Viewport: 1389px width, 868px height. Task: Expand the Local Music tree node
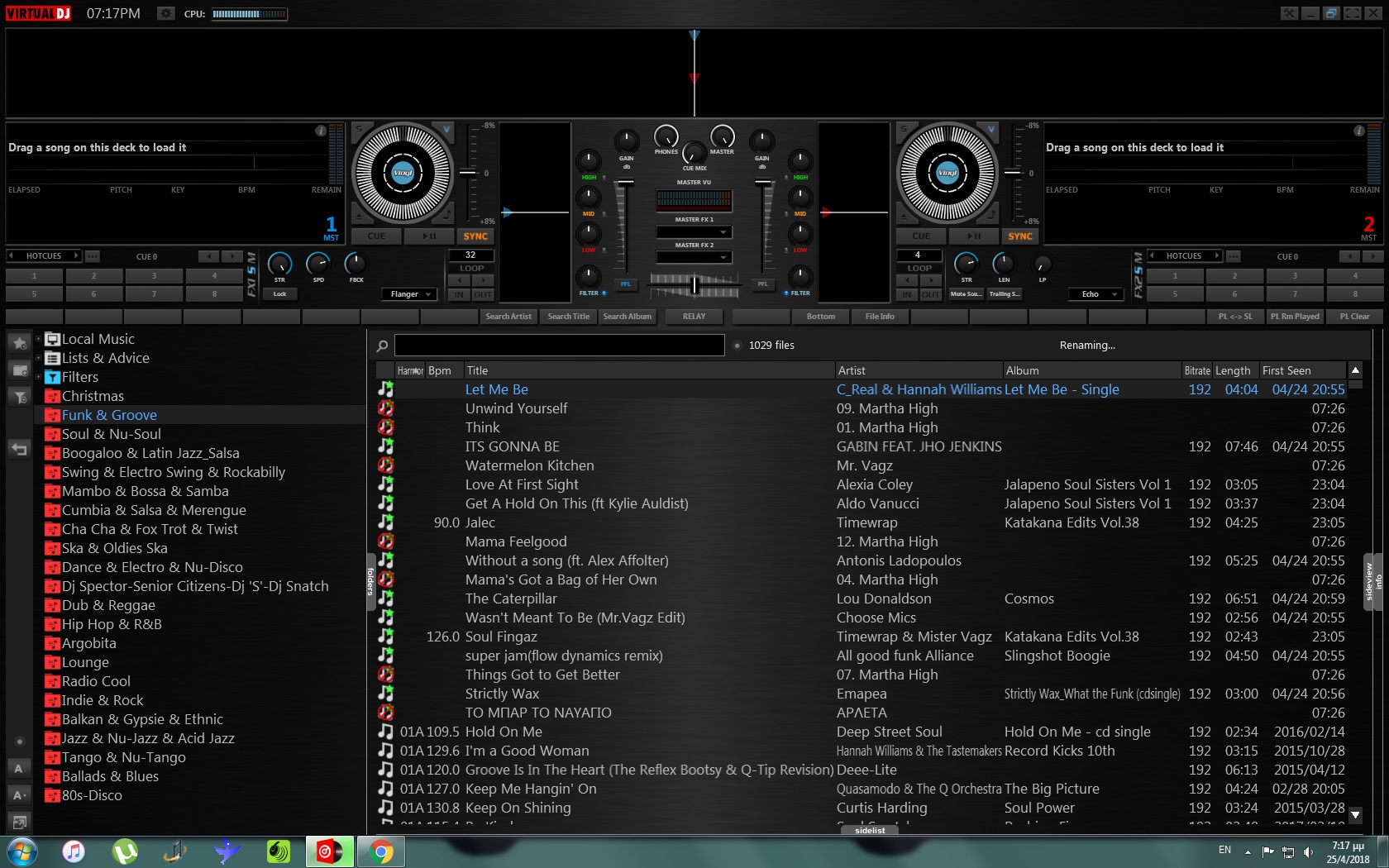coord(38,339)
